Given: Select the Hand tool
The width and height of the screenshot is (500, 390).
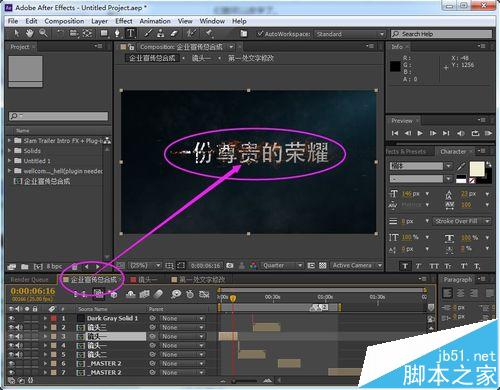Looking at the screenshot, I should (x=30, y=33).
